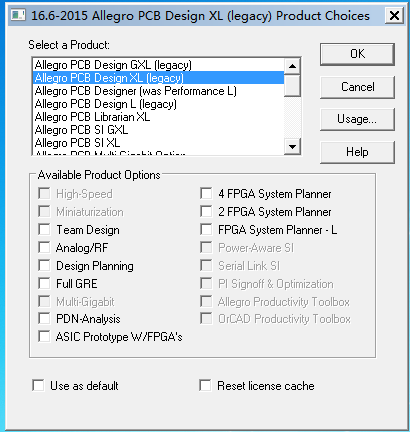The height and width of the screenshot is (432, 410).
Task: Enable FPGA System Planner - L
Action: point(206,229)
